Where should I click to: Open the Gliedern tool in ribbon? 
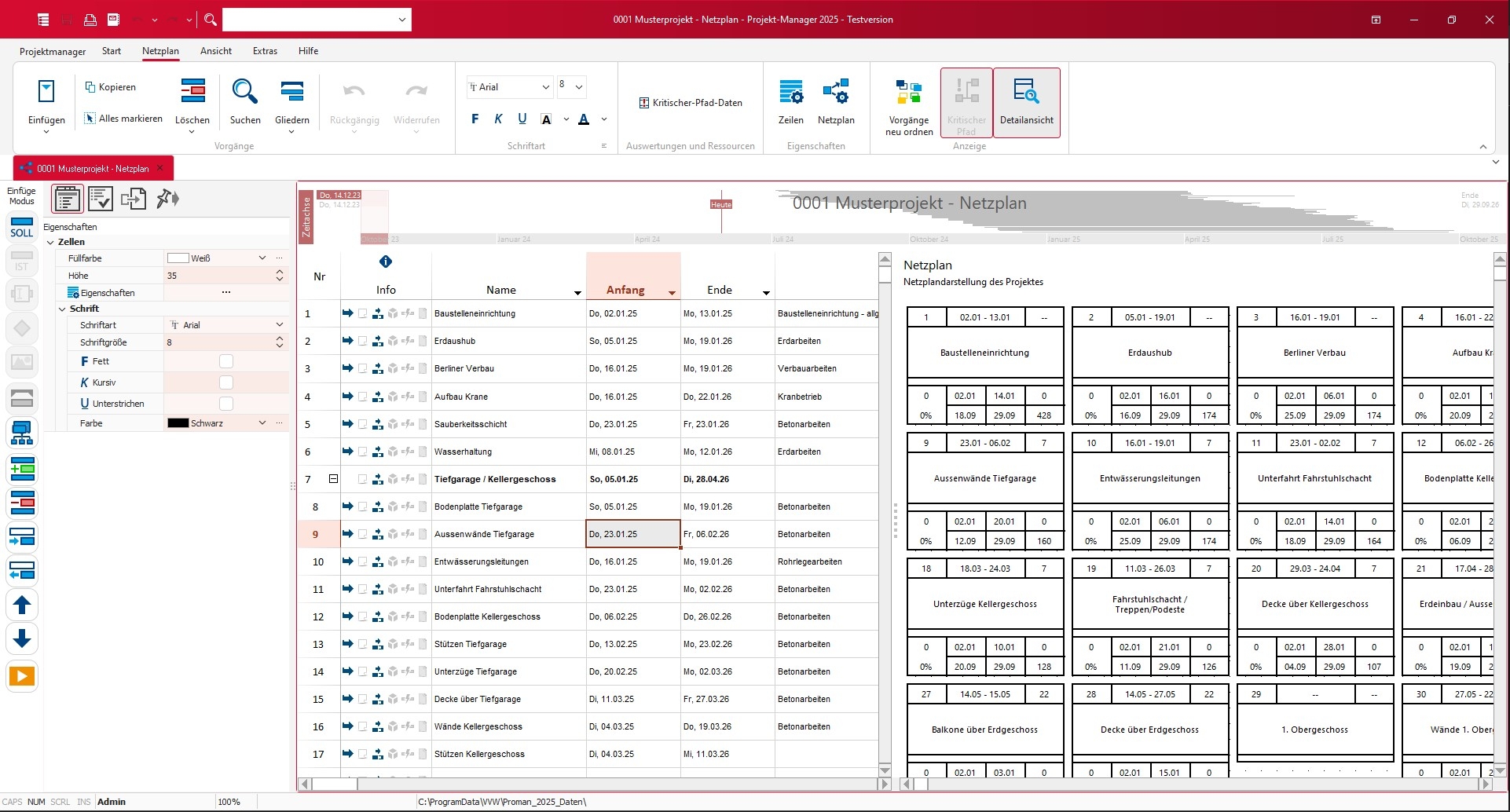[x=291, y=92]
